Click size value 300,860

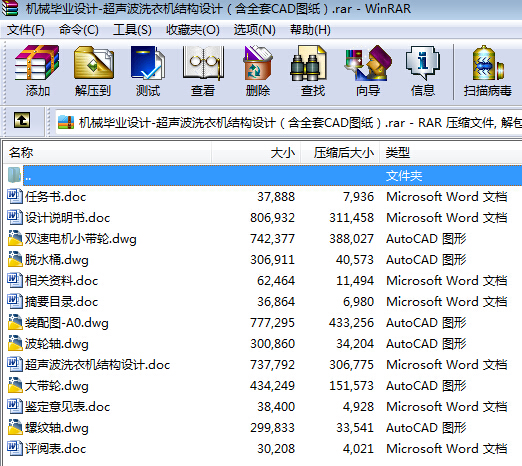click(272, 344)
